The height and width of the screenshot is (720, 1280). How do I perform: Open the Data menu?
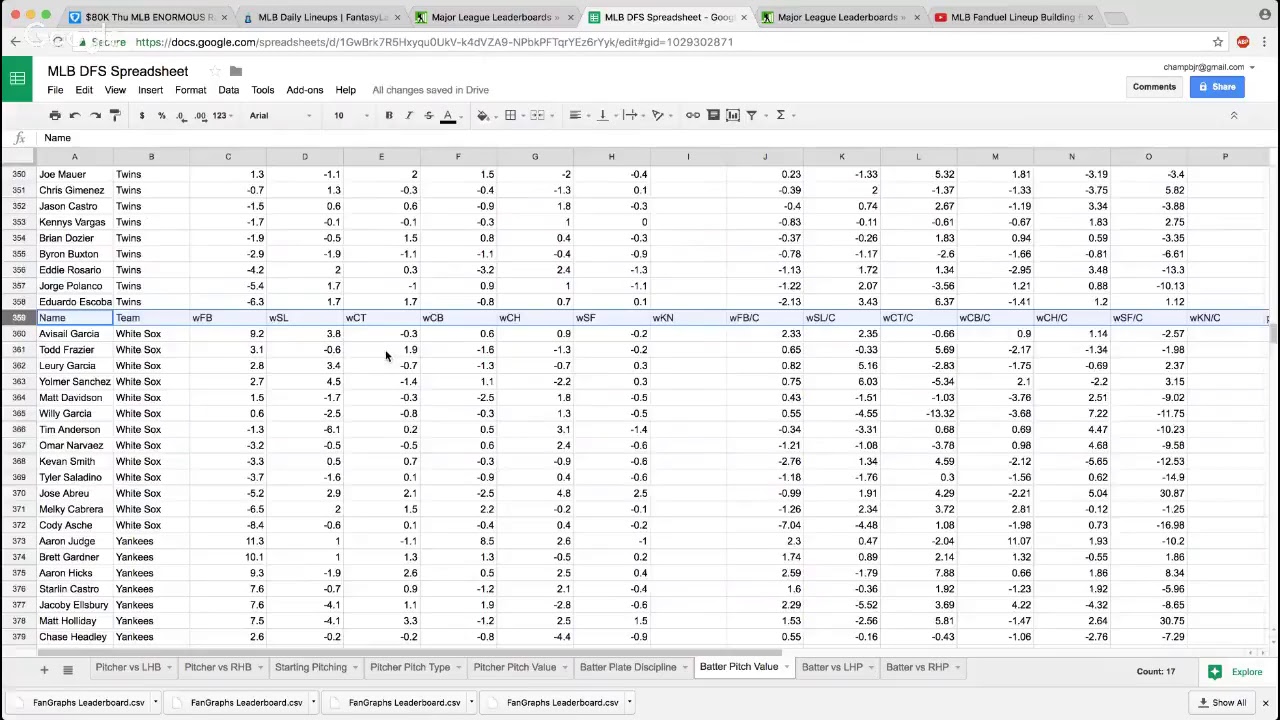(228, 90)
